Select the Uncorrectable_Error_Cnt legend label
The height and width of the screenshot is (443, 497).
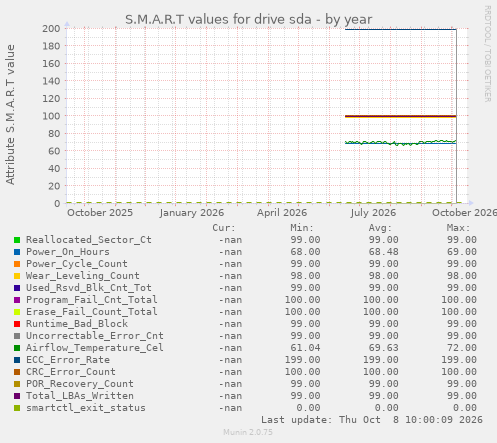click(95, 336)
